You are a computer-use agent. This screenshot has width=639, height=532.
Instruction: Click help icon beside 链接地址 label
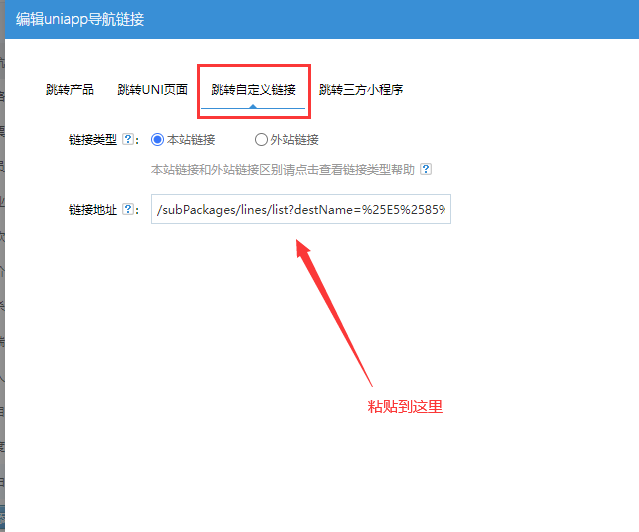pyautogui.click(x=128, y=210)
